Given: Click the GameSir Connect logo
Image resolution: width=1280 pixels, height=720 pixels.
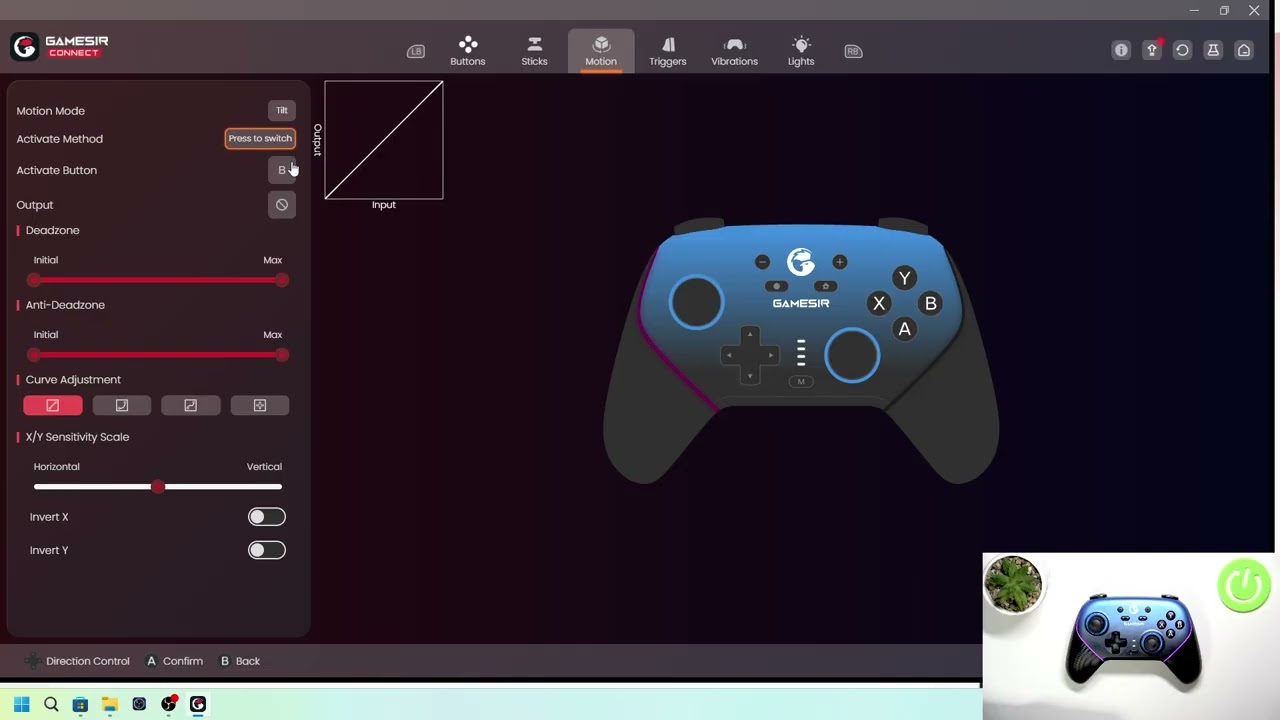Looking at the screenshot, I should (60, 46).
